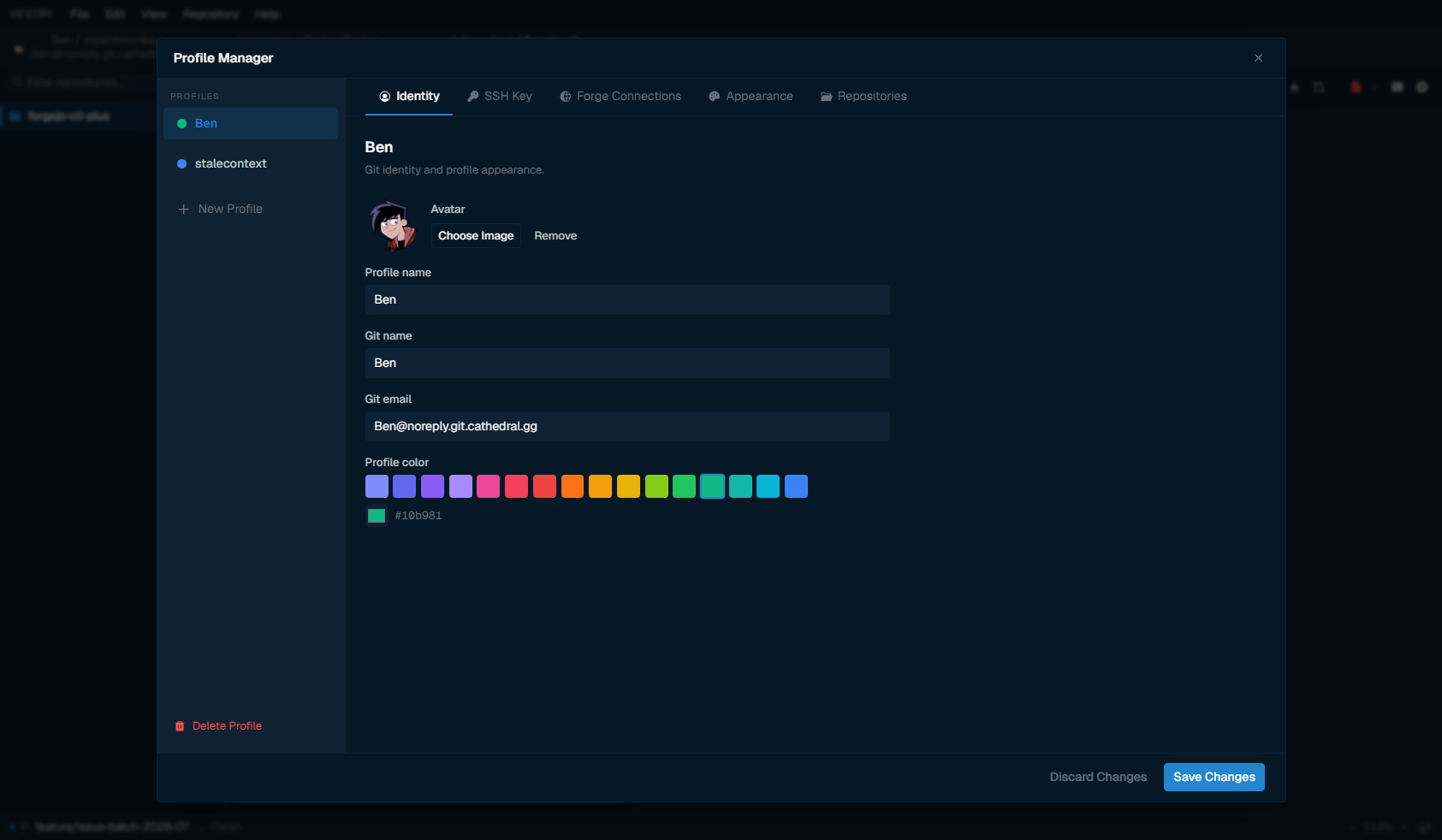Pick the lime green color swatch
The width and height of the screenshot is (1442, 840).
[656, 487]
